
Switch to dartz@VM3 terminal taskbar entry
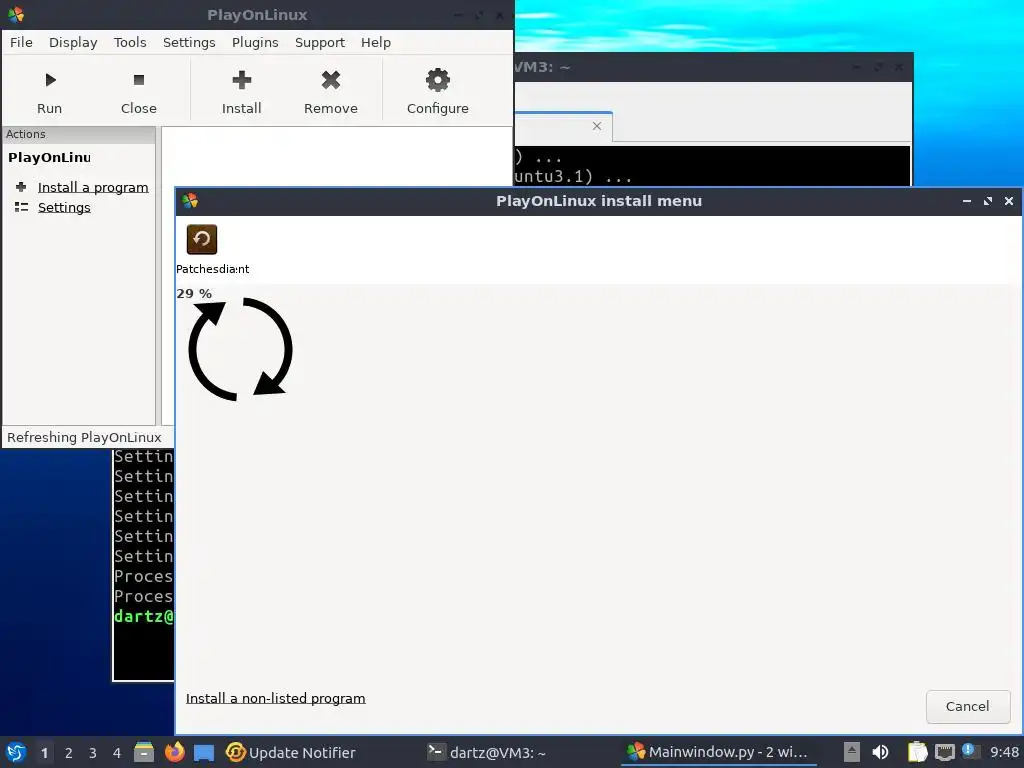click(x=487, y=753)
